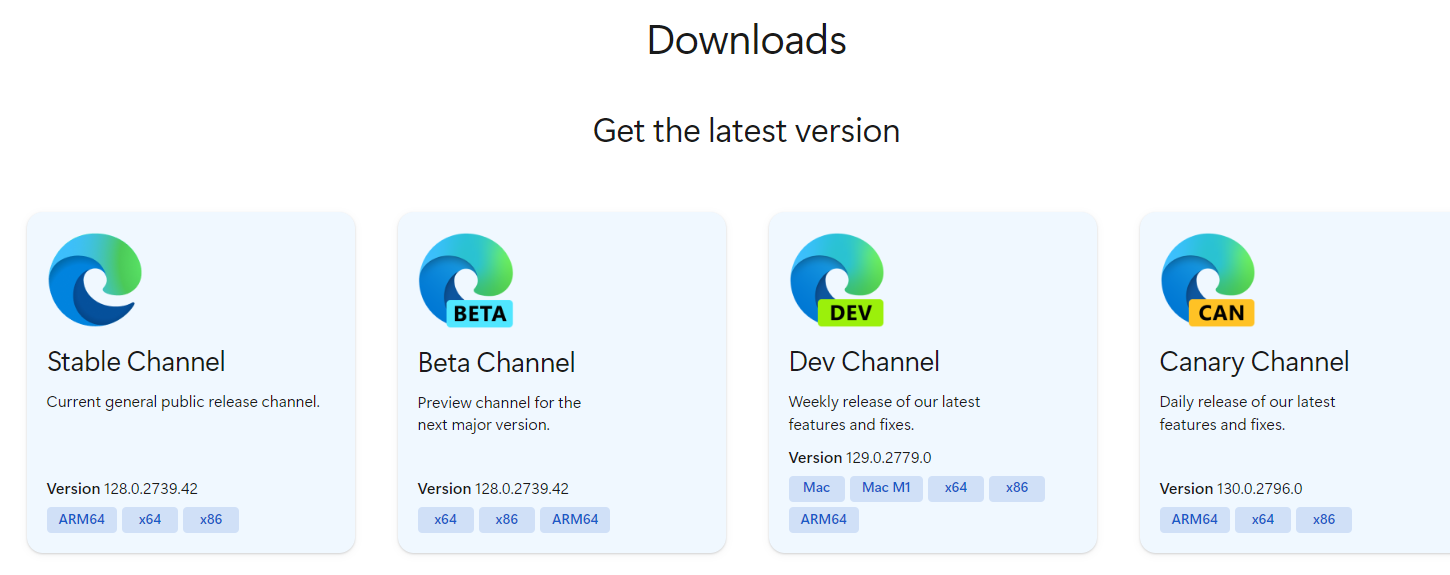The image size is (1450, 575).
Task: Click the Stable Channel Edge logo
Action: pos(95,280)
